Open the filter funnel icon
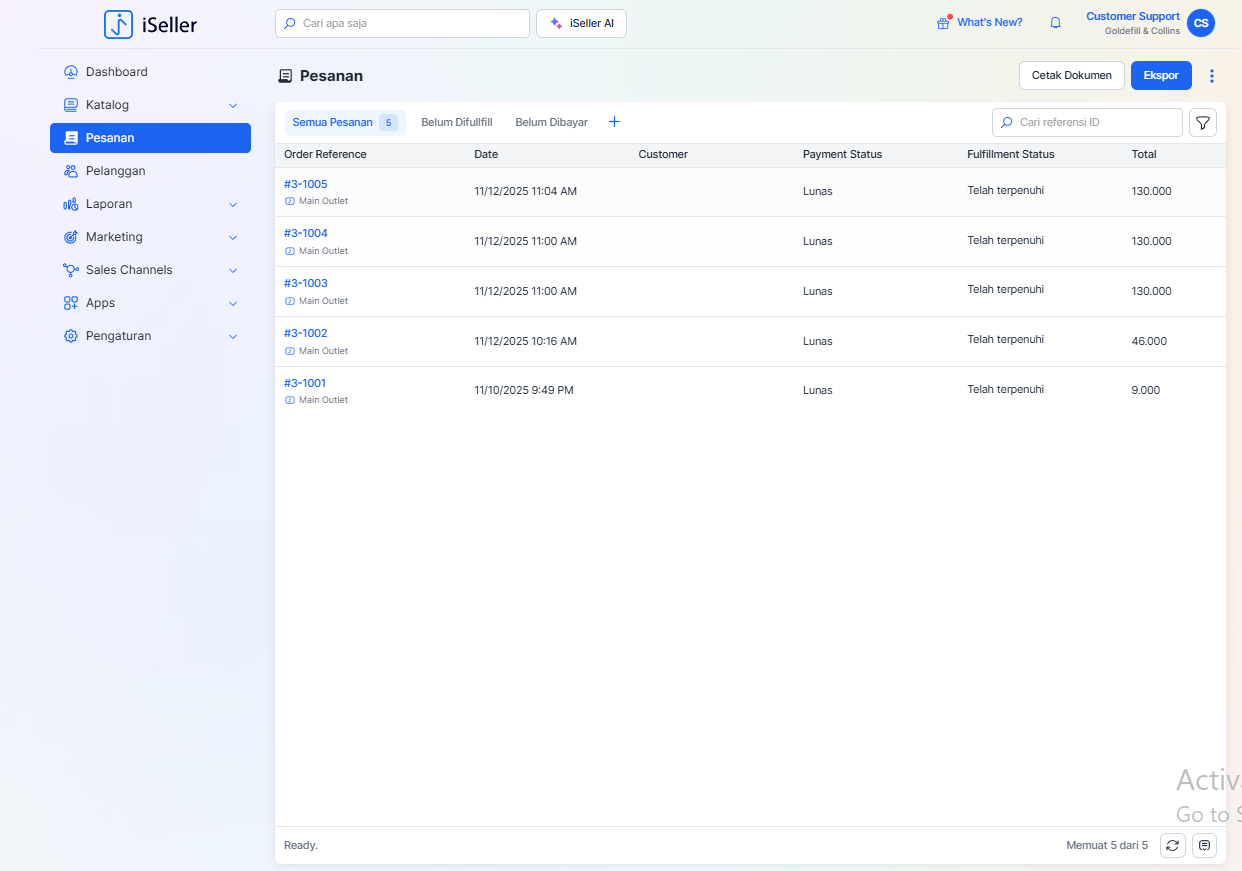This screenshot has width=1242, height=871. [x=1203, y=123]
